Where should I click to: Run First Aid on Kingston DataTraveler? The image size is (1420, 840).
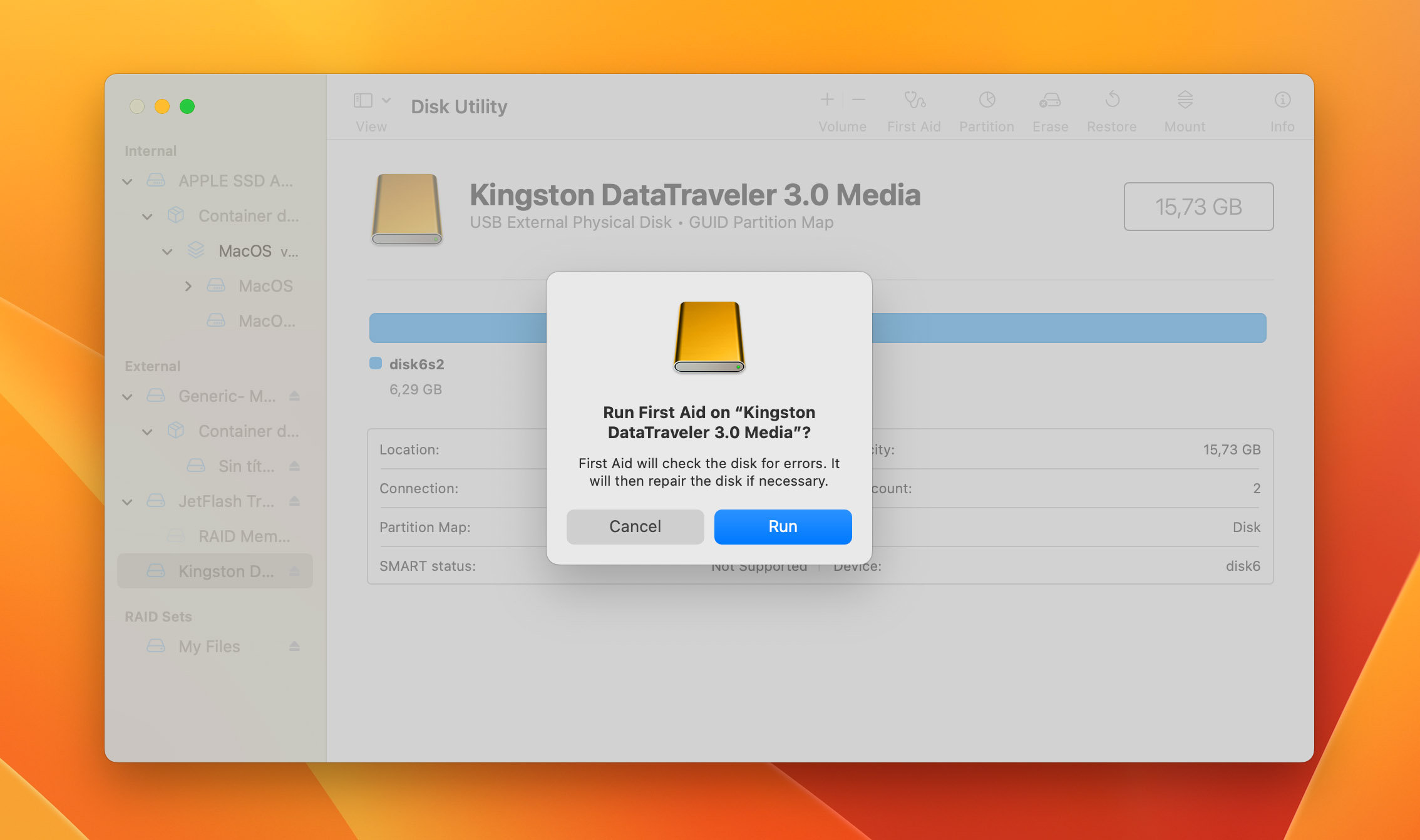[x=782, y=526]
